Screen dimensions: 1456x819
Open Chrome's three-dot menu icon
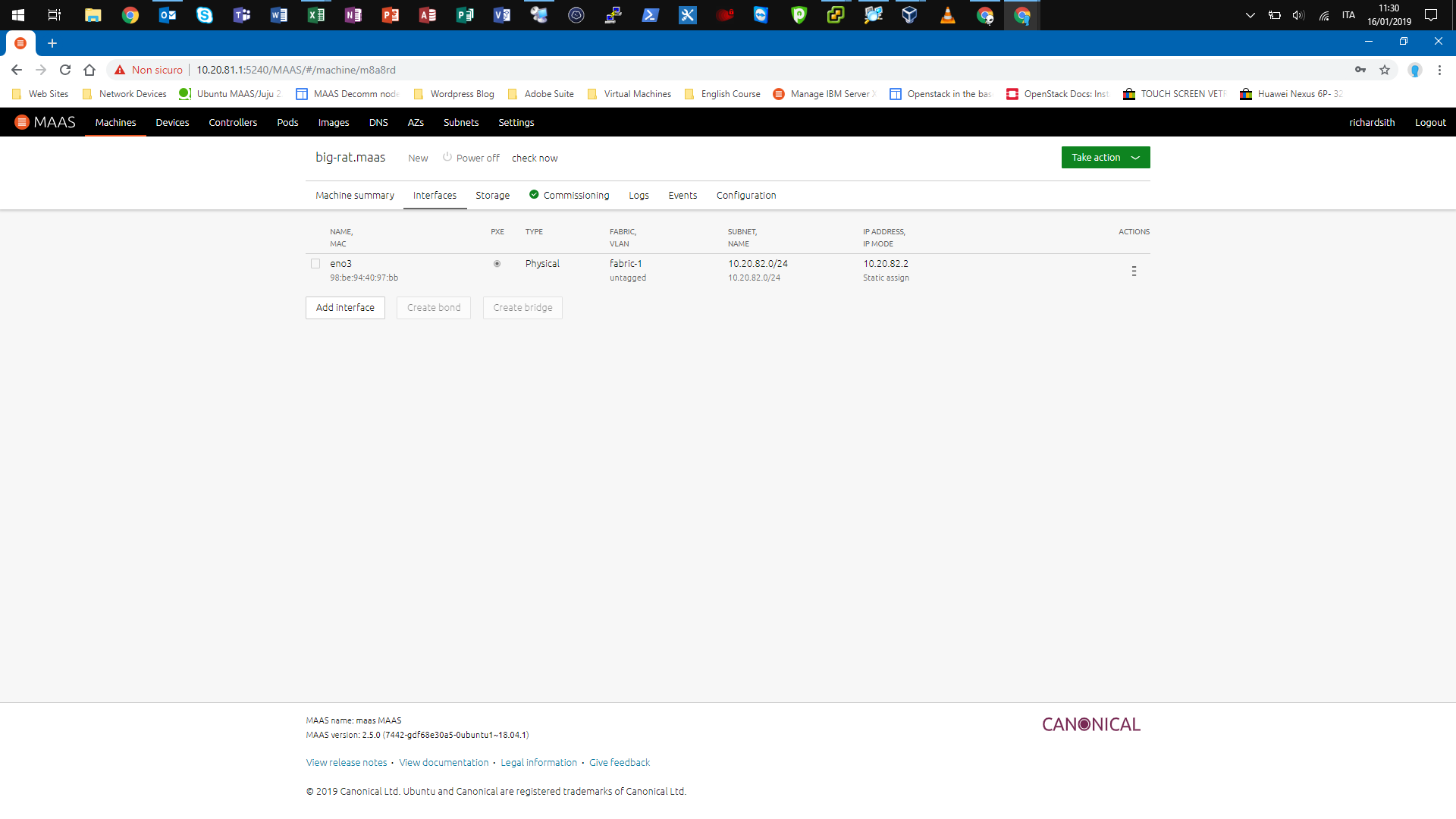(1439, 70)
